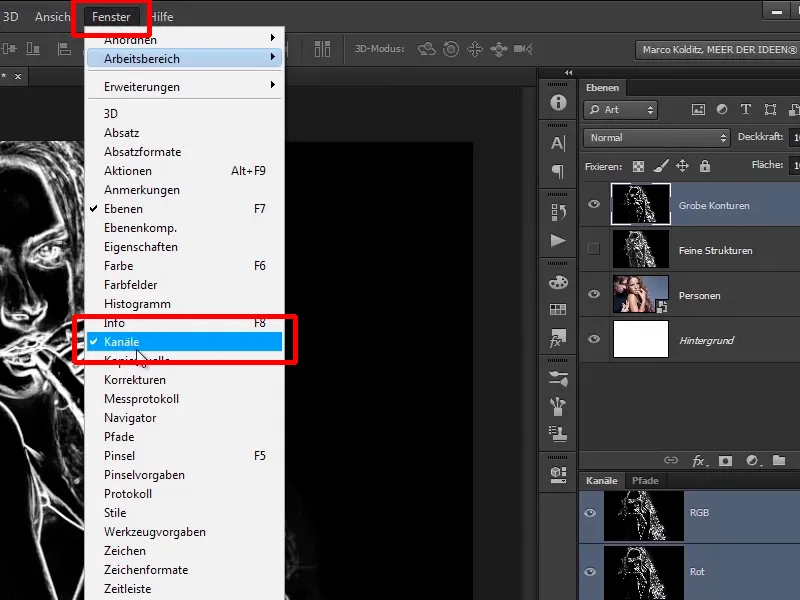Open the Brush cup icon in dock

pos(558,406)
